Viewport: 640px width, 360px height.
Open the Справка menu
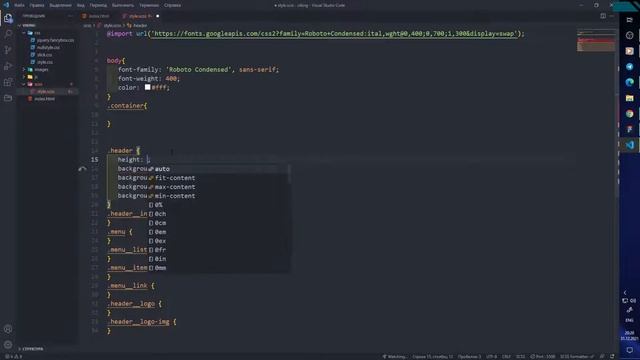click(173, 5)
